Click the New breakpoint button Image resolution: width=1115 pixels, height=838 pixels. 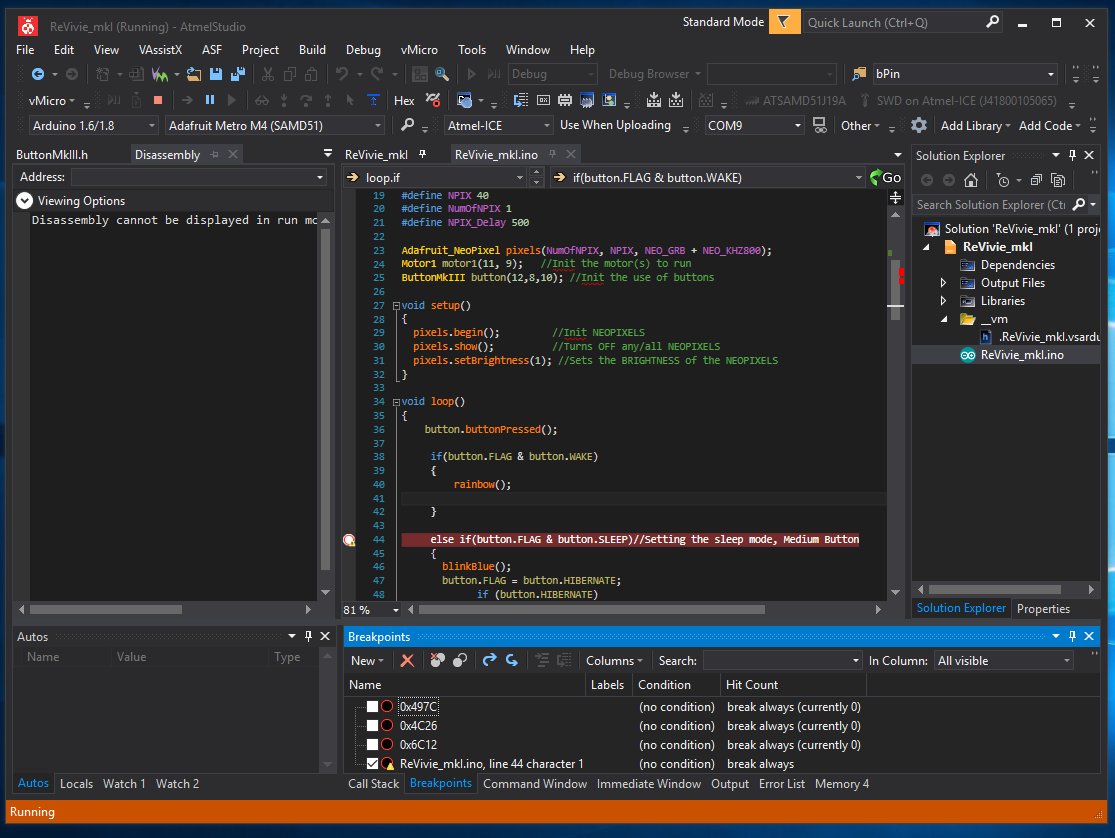pyautogui.click(x=367, y=661)
